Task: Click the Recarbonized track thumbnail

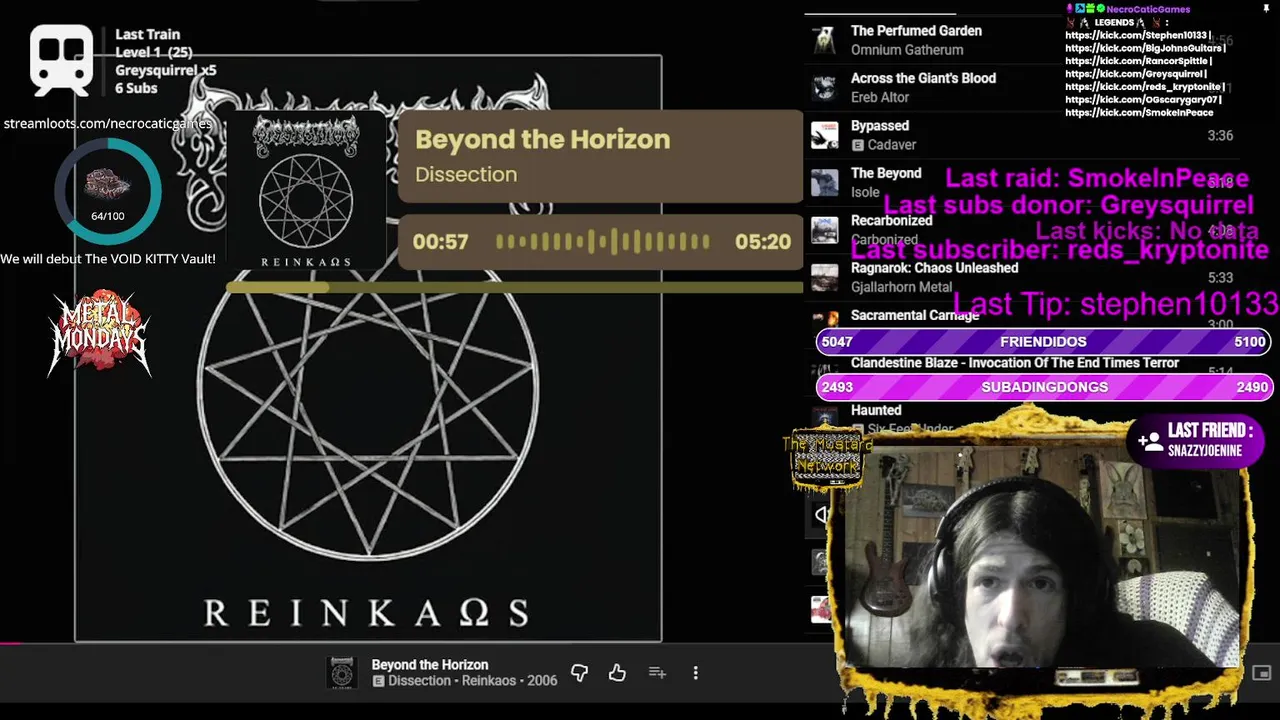Action: 824,230
